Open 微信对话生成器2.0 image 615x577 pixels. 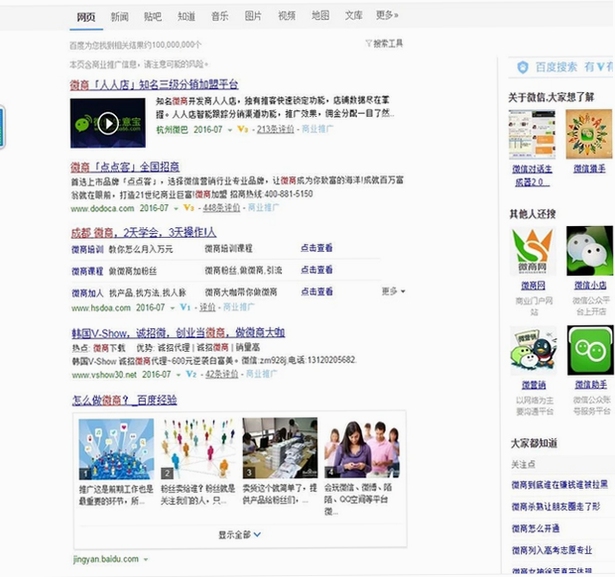(532, 134)
